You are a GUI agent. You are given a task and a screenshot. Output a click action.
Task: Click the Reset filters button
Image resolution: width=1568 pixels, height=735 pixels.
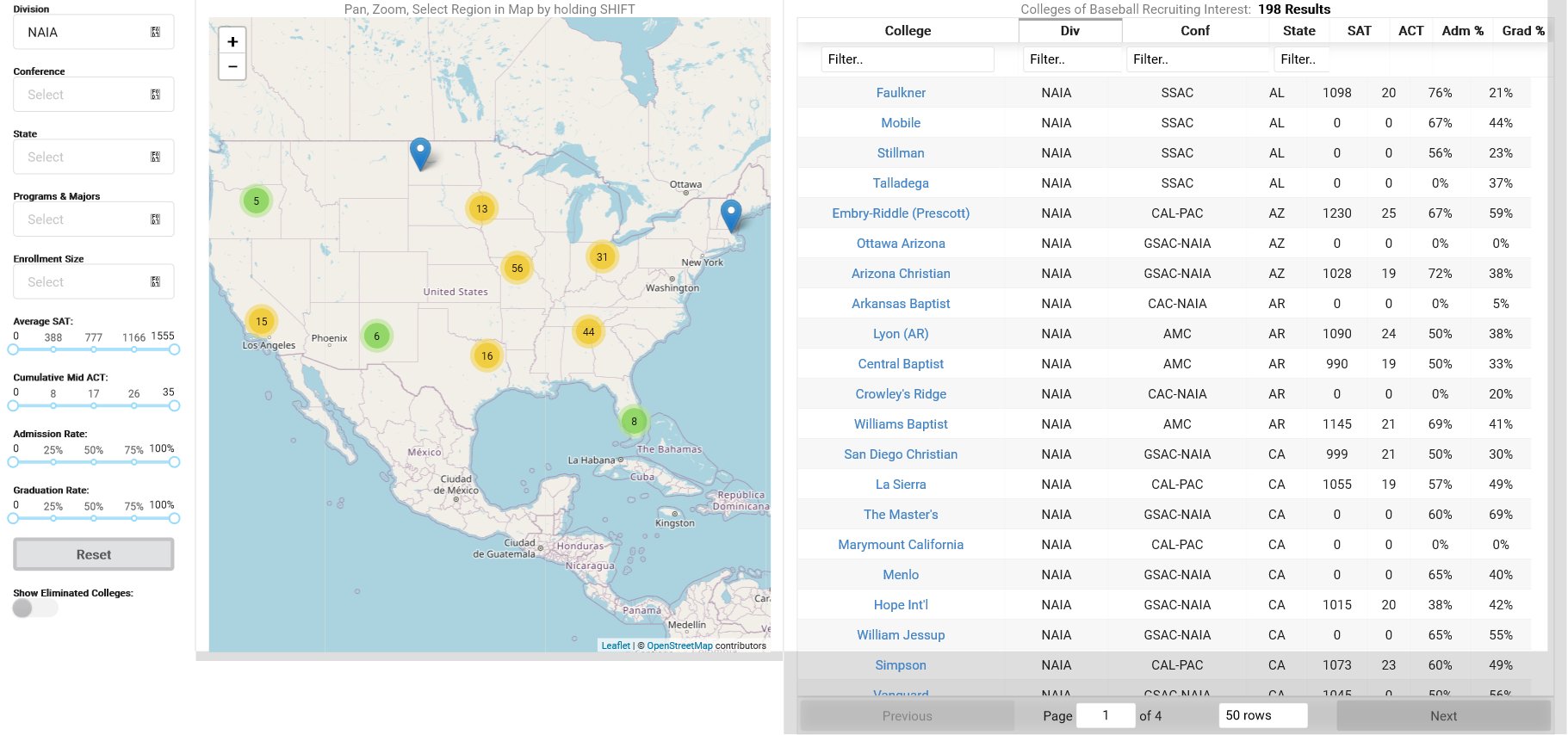(x=94, y=554)
